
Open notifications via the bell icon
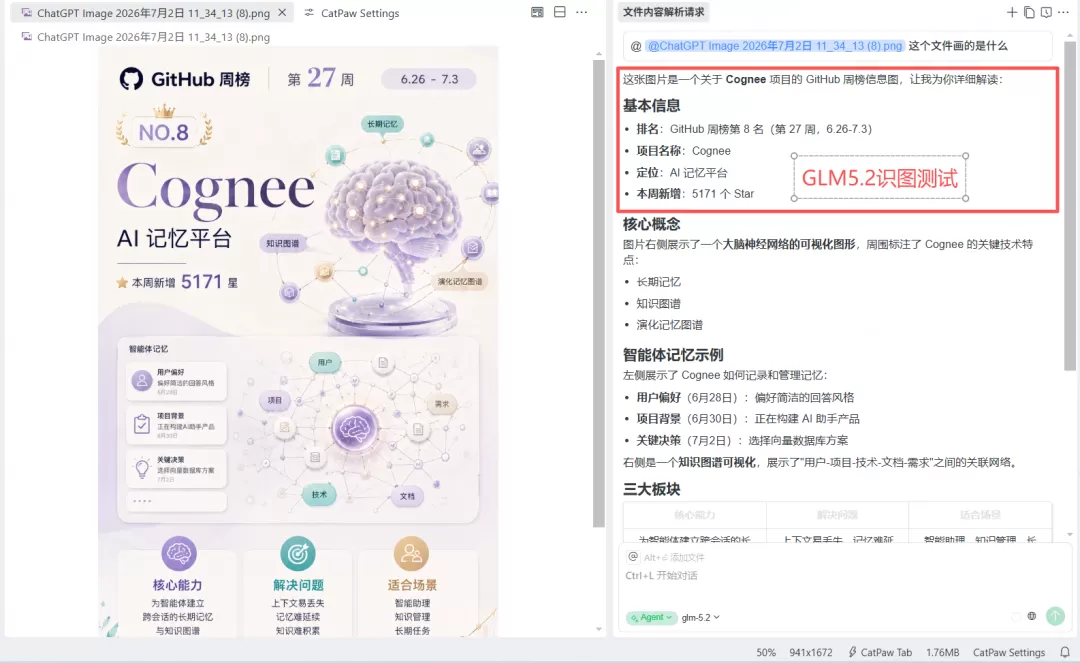[x=1065, y=652]
